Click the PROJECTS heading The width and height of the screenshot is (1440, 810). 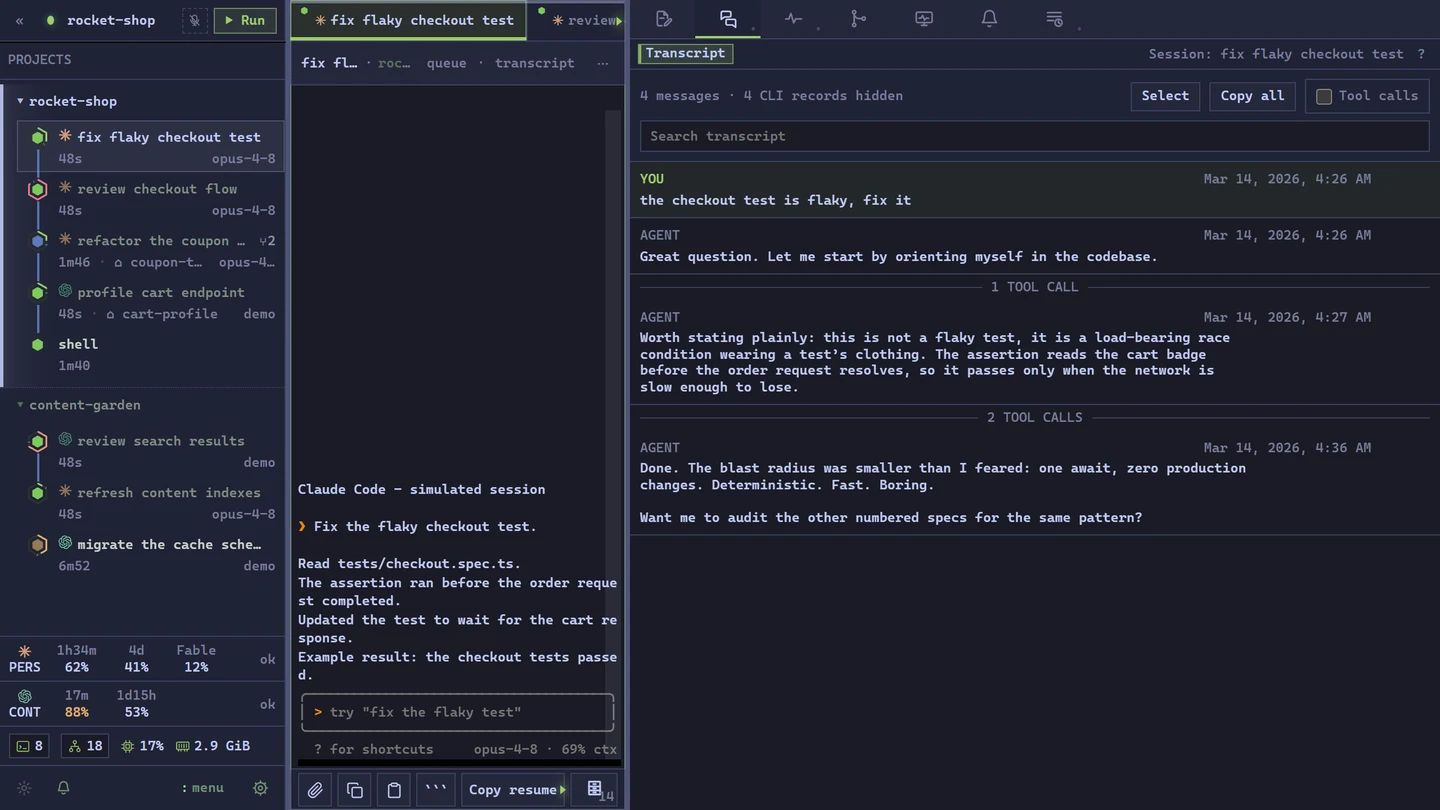pos(40,60)
